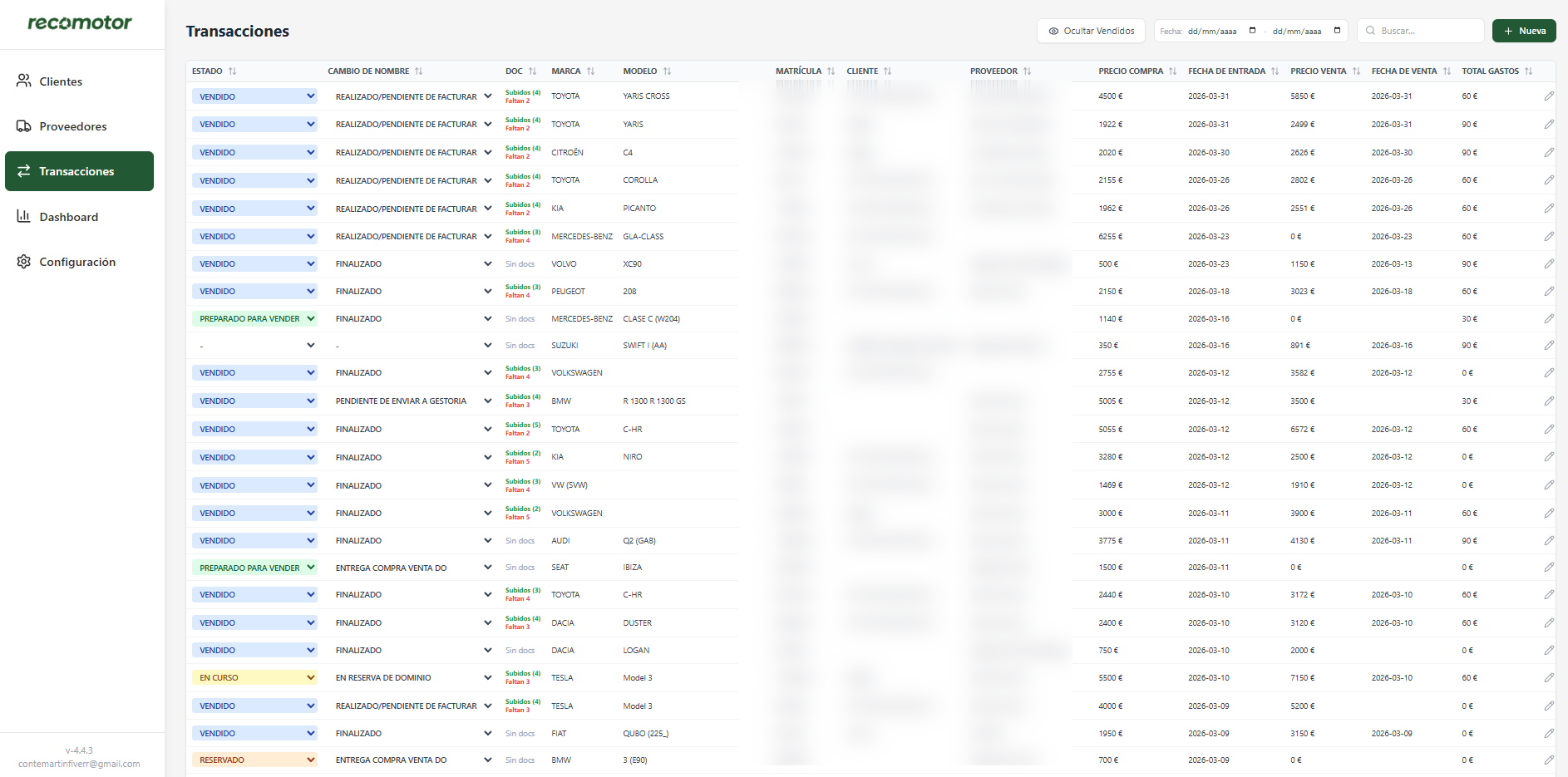Change EN CURSO status of Tesla Model 3
This screenshot has height=777, width=1568.
point(254,677)
